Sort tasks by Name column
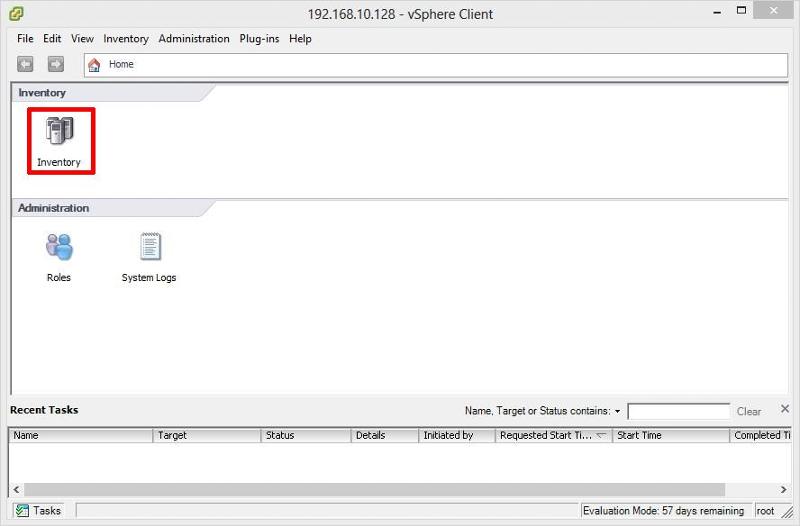This screenshot has height=526, width=800. click(x=81, y=435)
